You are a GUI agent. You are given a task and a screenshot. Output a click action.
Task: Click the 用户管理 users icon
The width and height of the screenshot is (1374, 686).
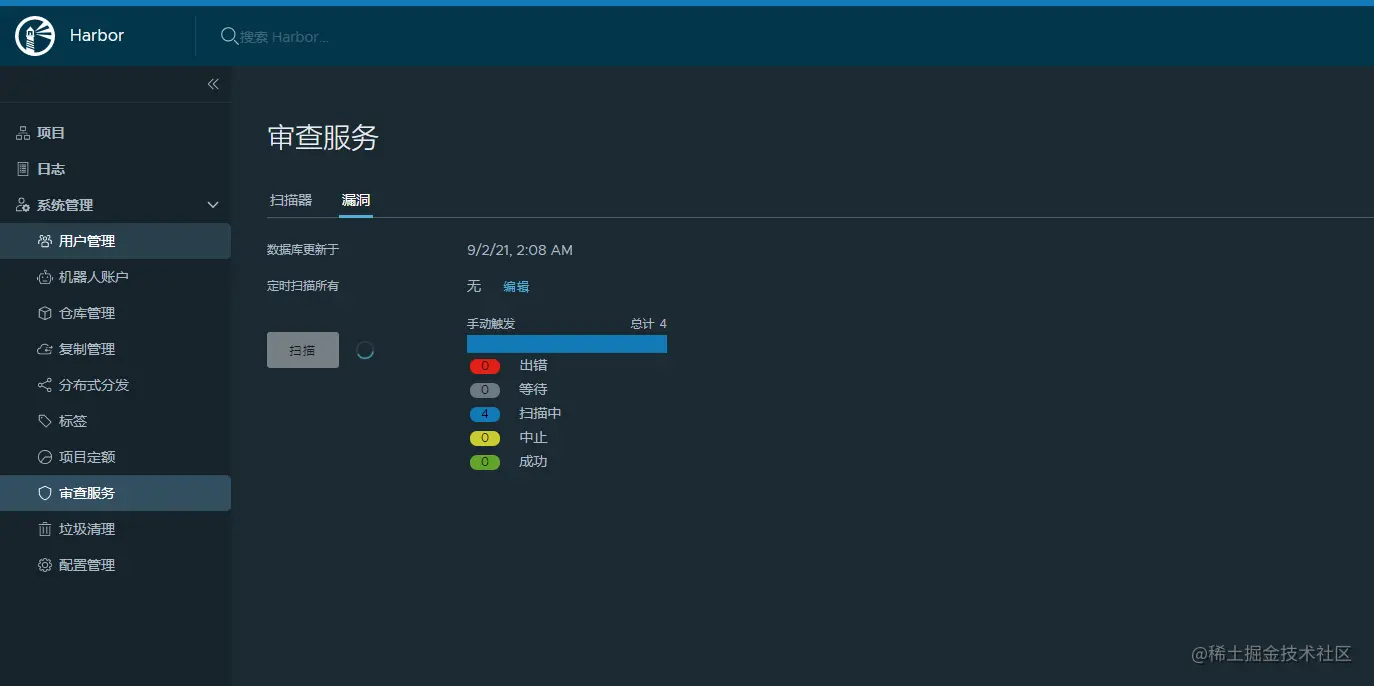(45, 241)
